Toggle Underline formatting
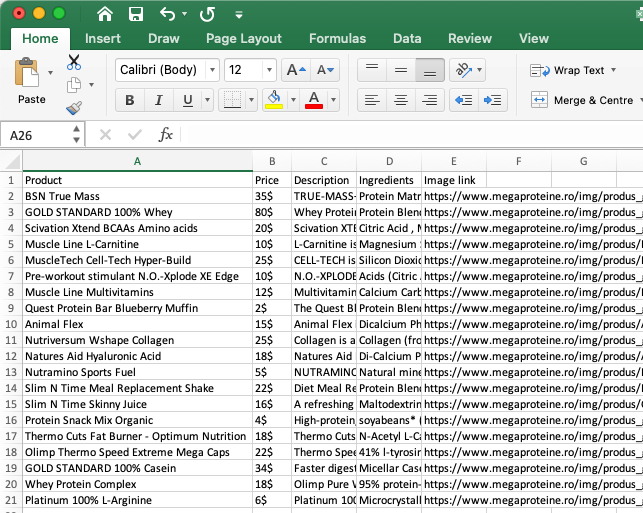 click(x=185, y=100)
